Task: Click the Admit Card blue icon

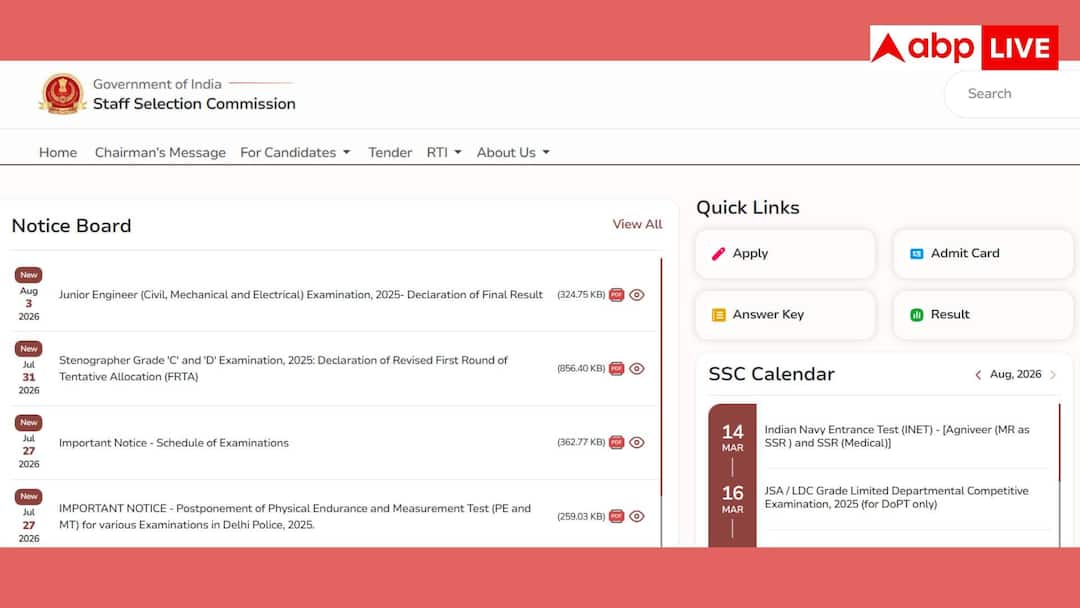Action: point(917,253)
